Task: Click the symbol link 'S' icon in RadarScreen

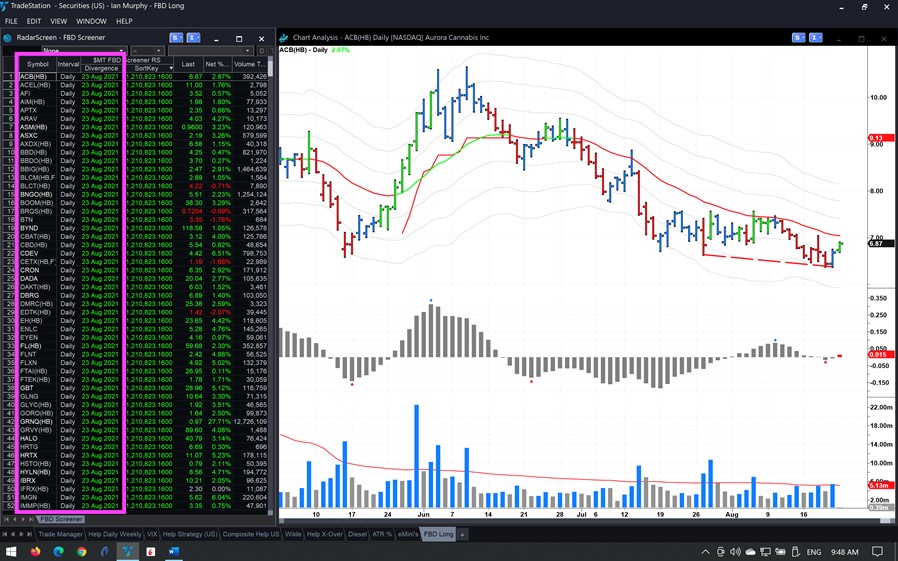Action: [176, 38]
